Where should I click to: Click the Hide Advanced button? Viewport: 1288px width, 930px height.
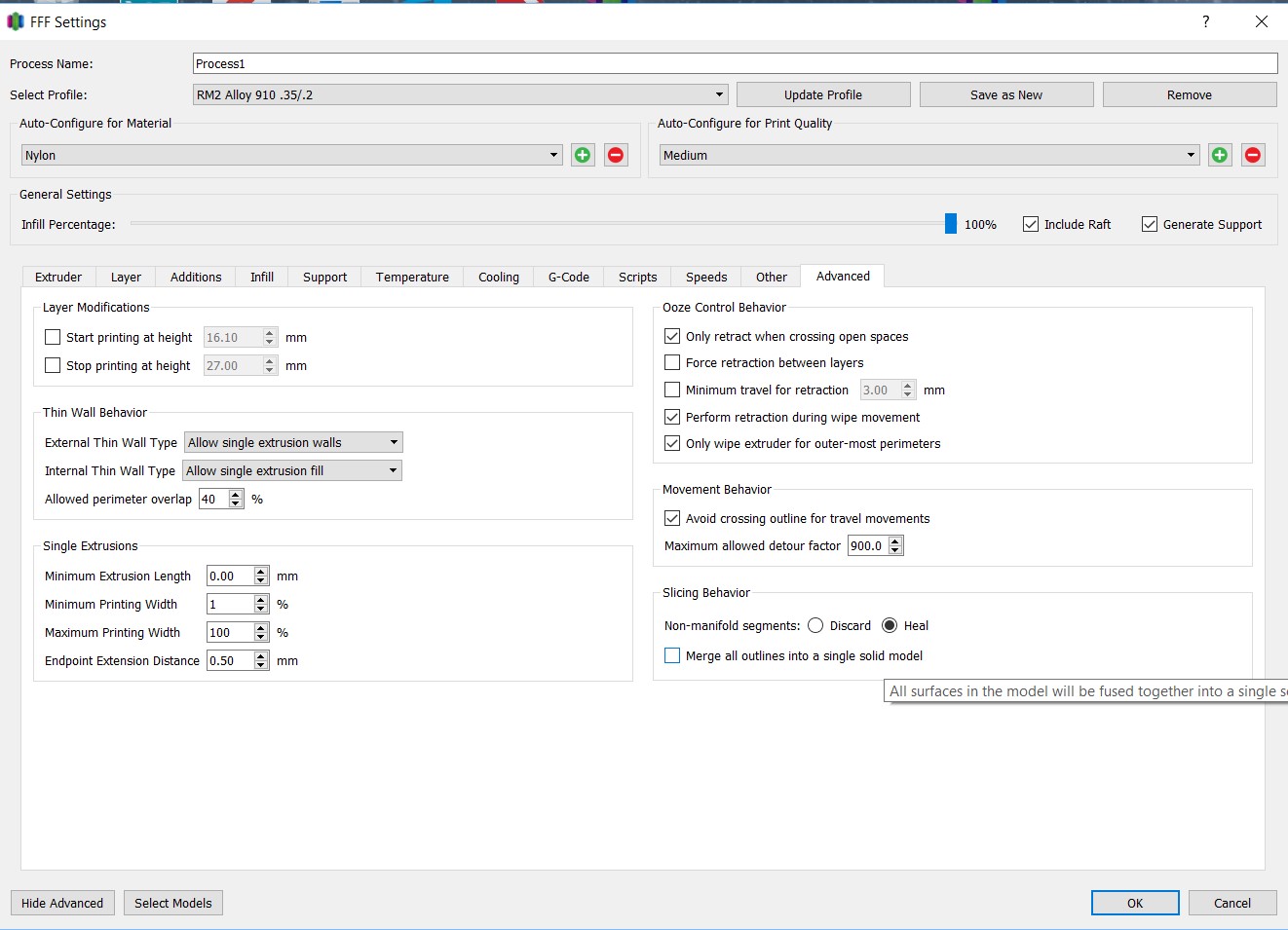point(62,903)
